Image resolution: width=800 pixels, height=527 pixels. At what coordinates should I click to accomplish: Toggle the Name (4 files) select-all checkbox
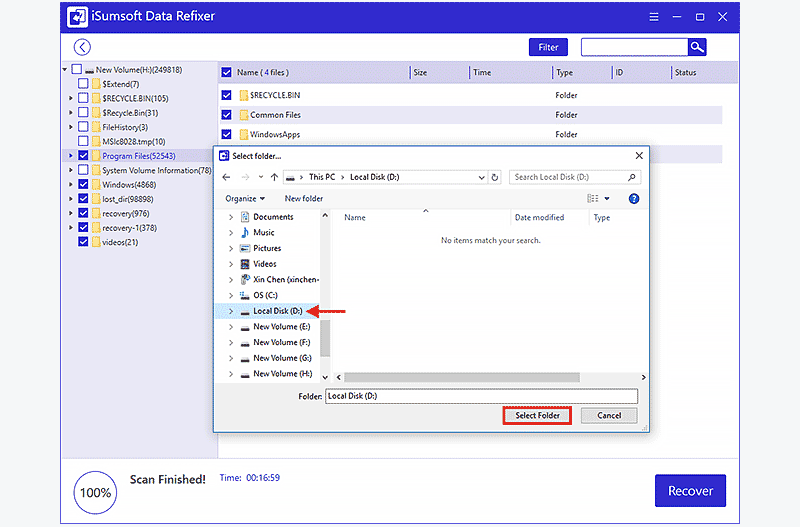point(227,72)
